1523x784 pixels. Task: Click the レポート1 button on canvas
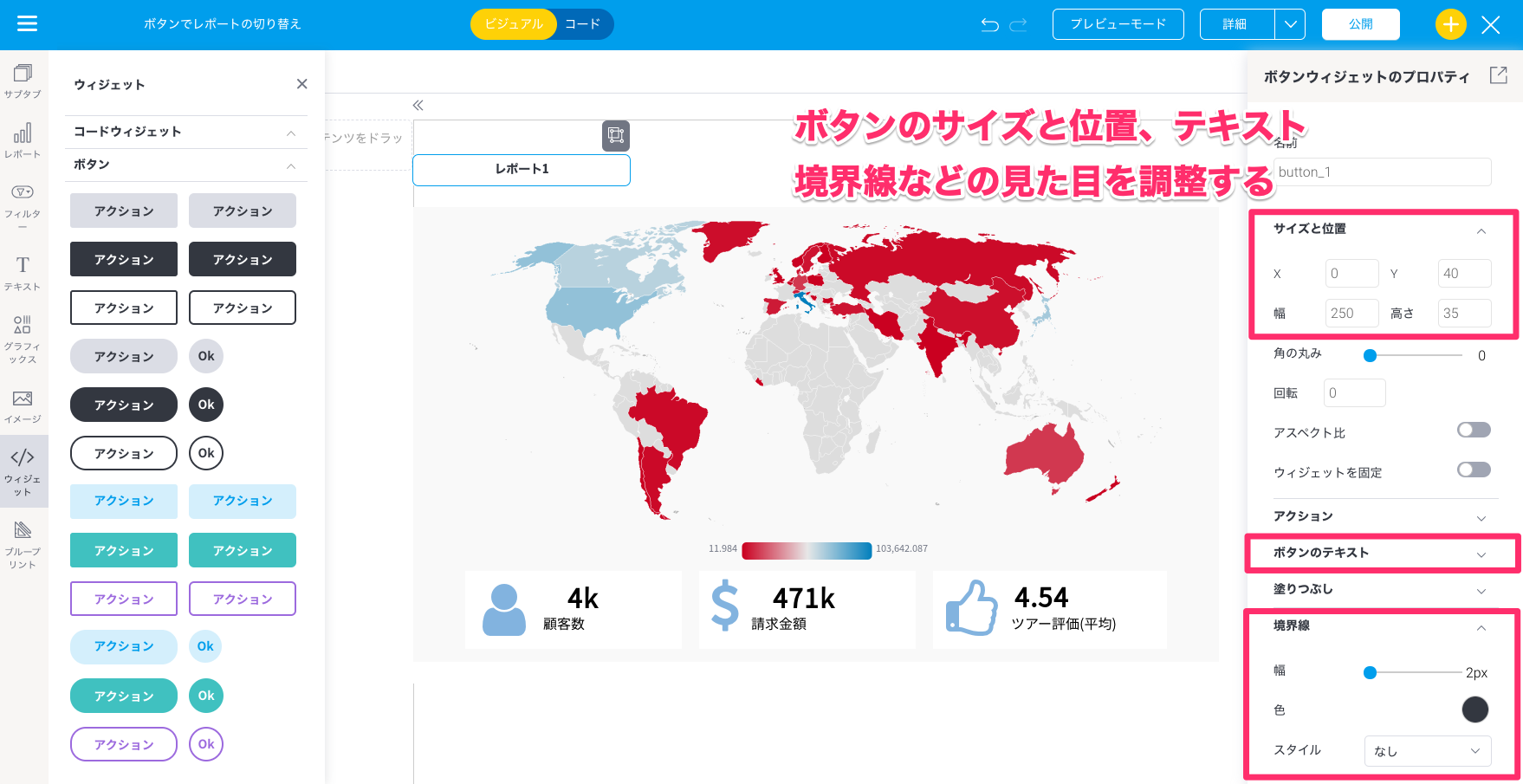point(522,170)
